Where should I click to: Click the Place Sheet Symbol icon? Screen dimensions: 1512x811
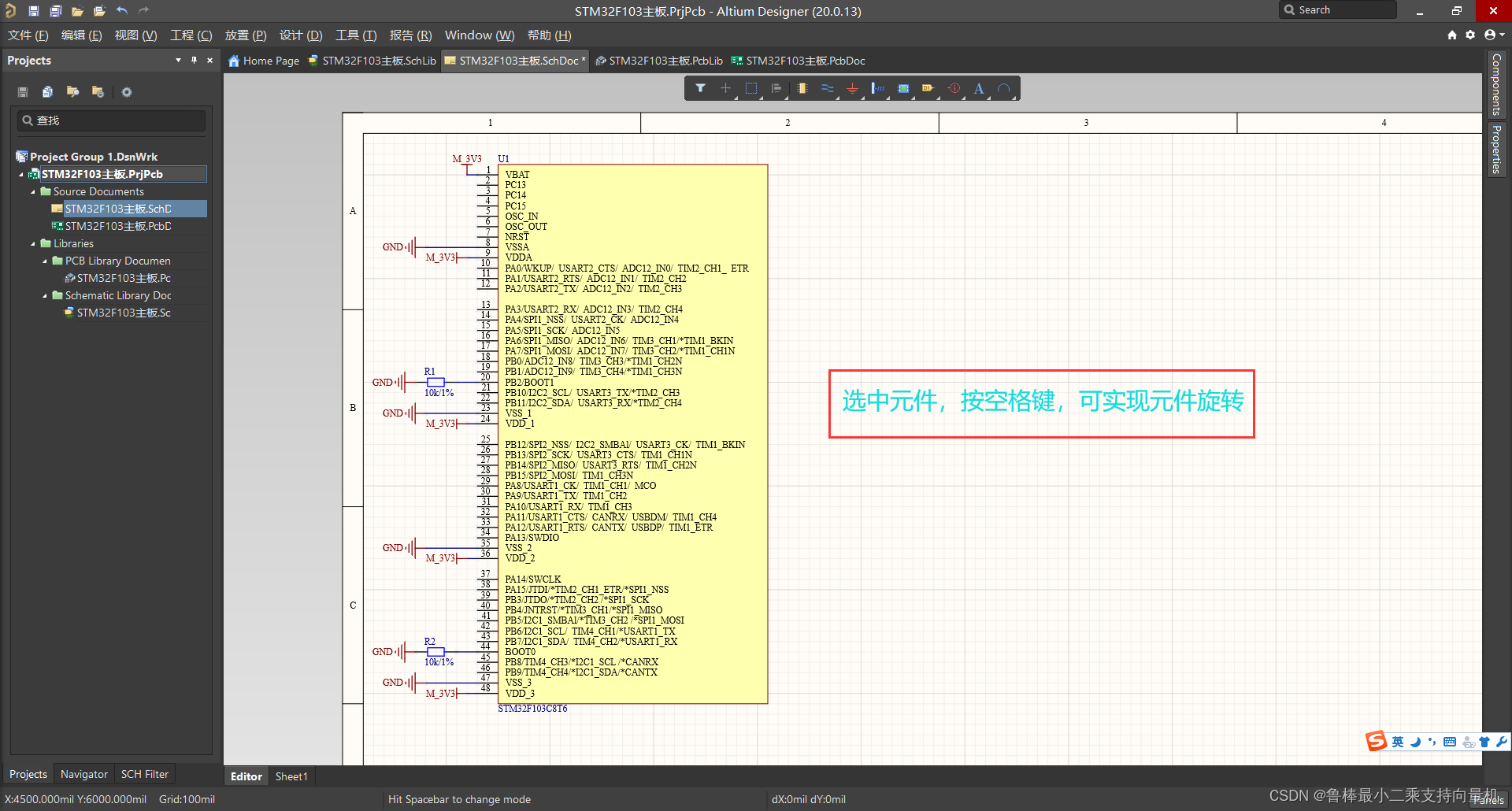pyautogui.click(x=903, y=89)
